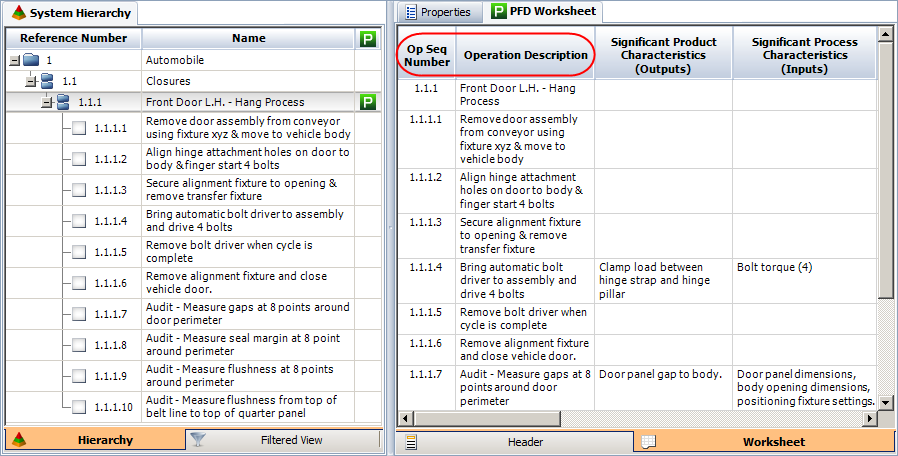Tick the checkbox for item 1.1.1.7
Viewport: 898px width, 456px height.
[79, 314]
